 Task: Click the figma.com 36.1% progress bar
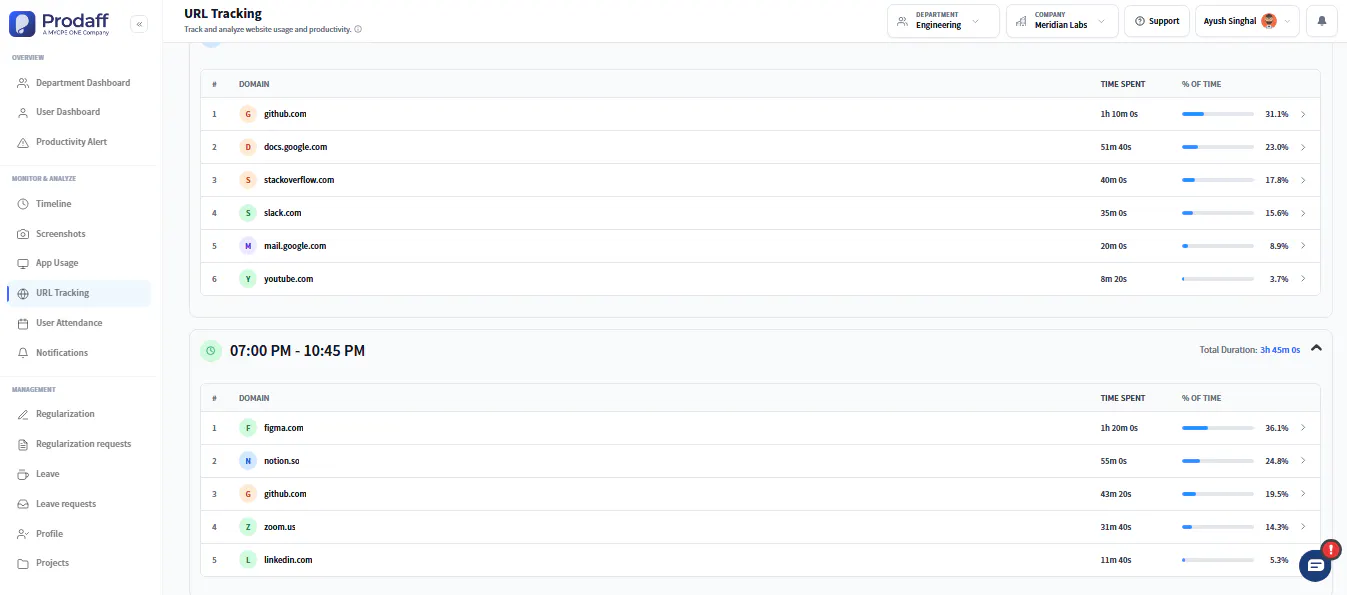tap(1218, 428)
